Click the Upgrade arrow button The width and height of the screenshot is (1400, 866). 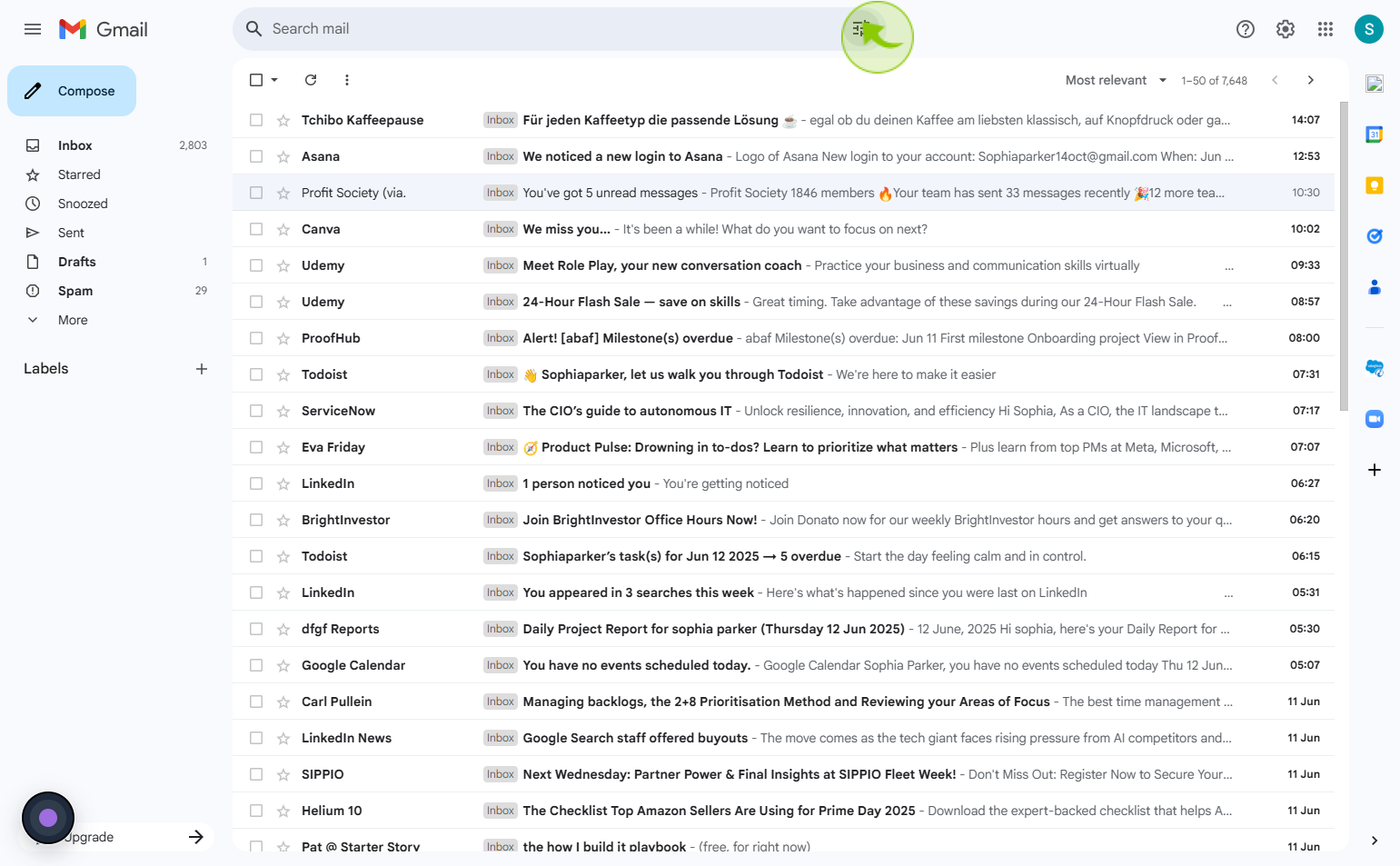[196, 837]
